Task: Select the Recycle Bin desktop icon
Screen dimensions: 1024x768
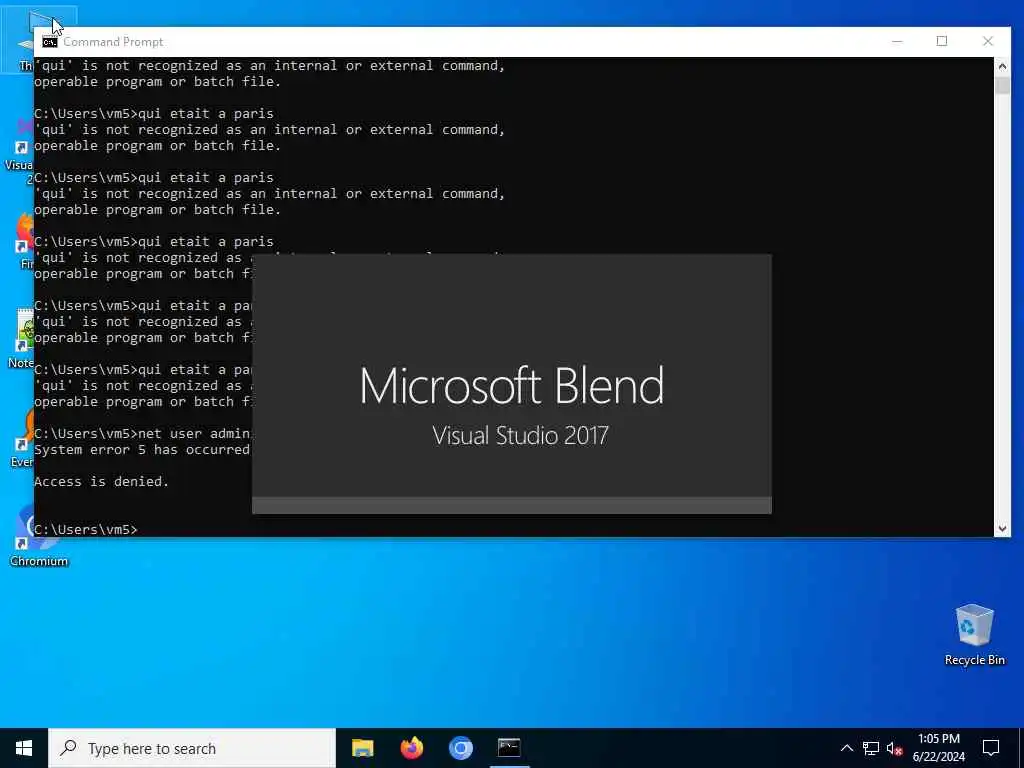Action: [974, 635]
